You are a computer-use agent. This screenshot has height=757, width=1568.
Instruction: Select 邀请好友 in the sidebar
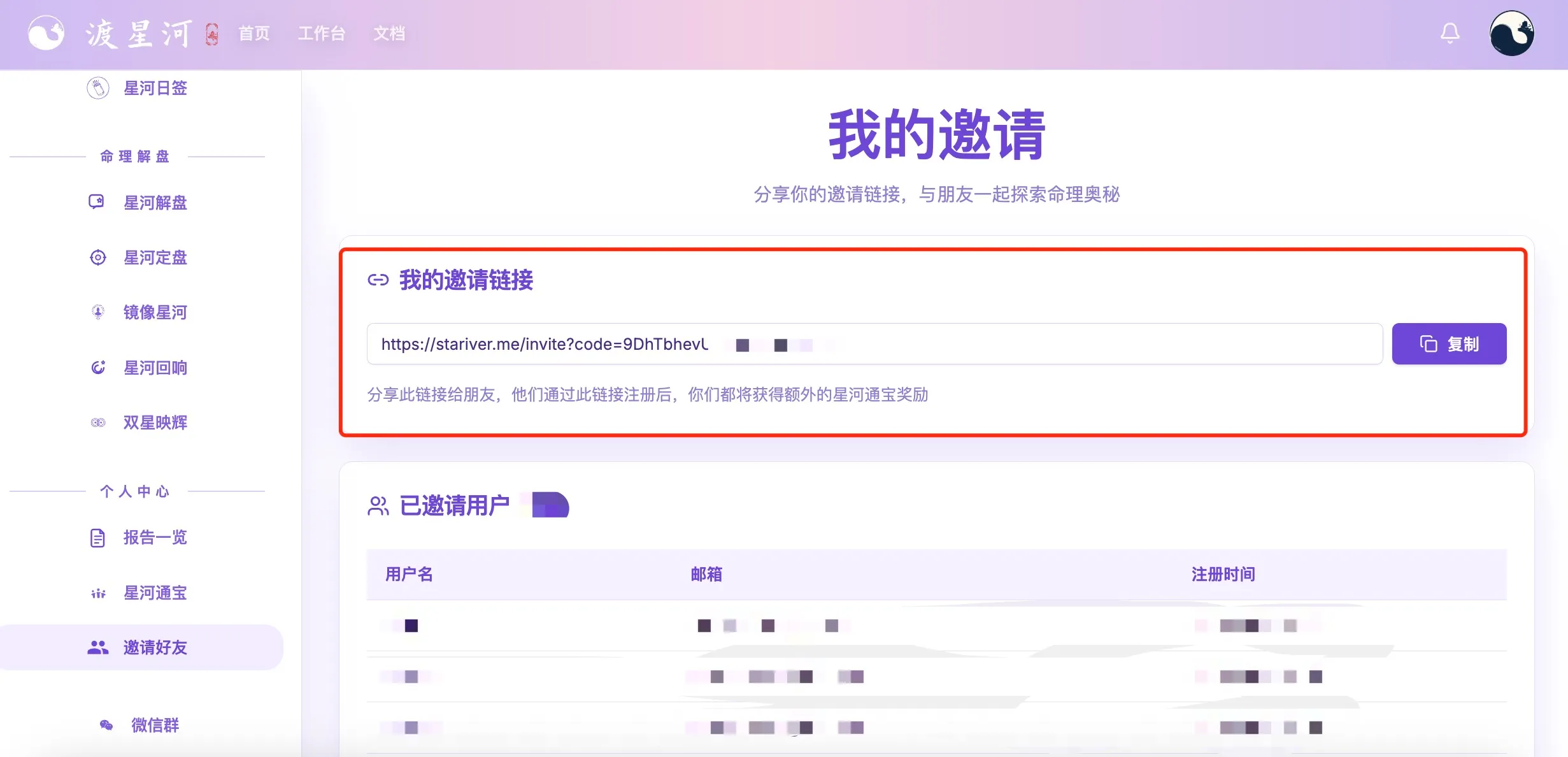[x=155, y=647]
